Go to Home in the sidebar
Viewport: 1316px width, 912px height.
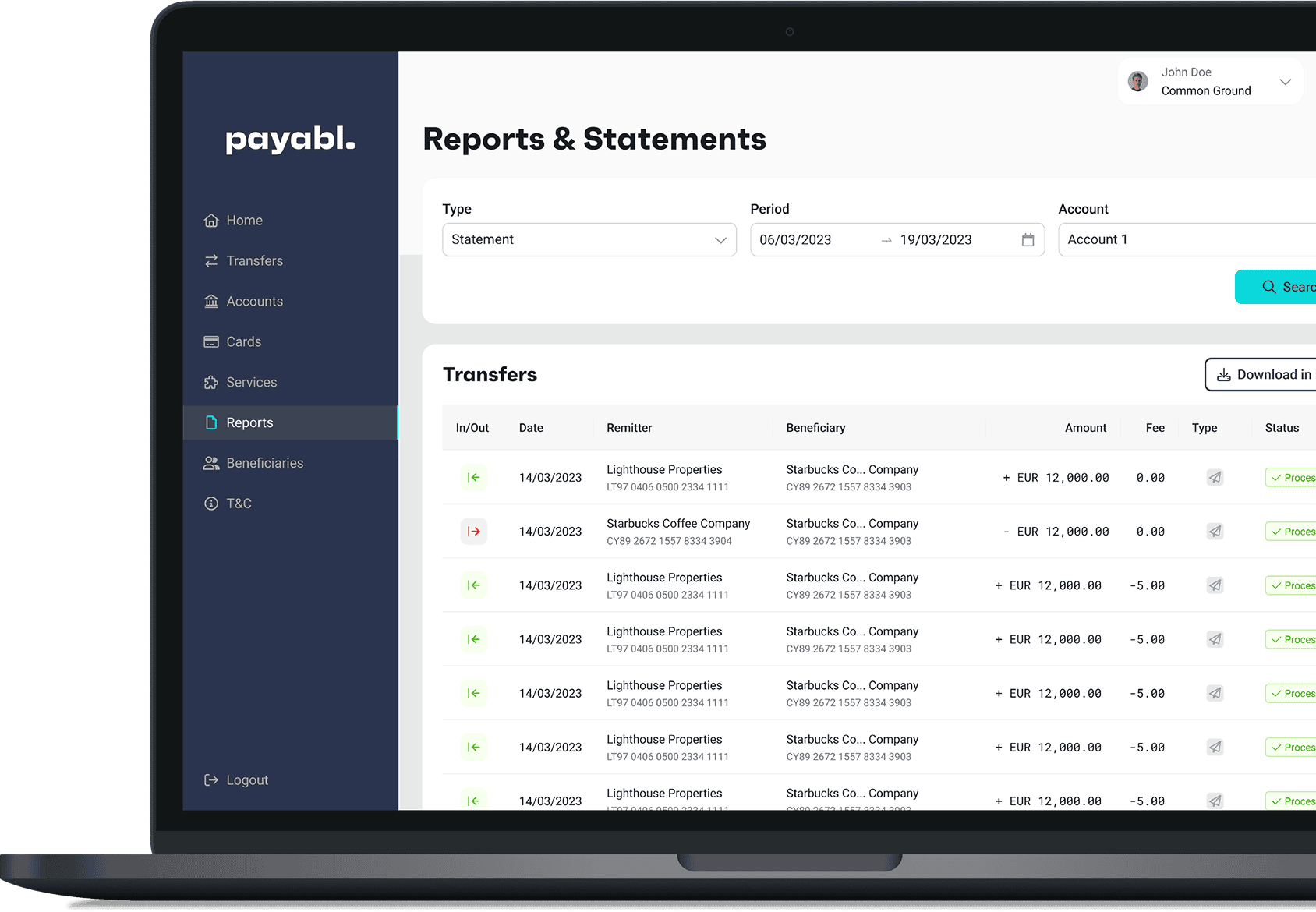point(244,221)
